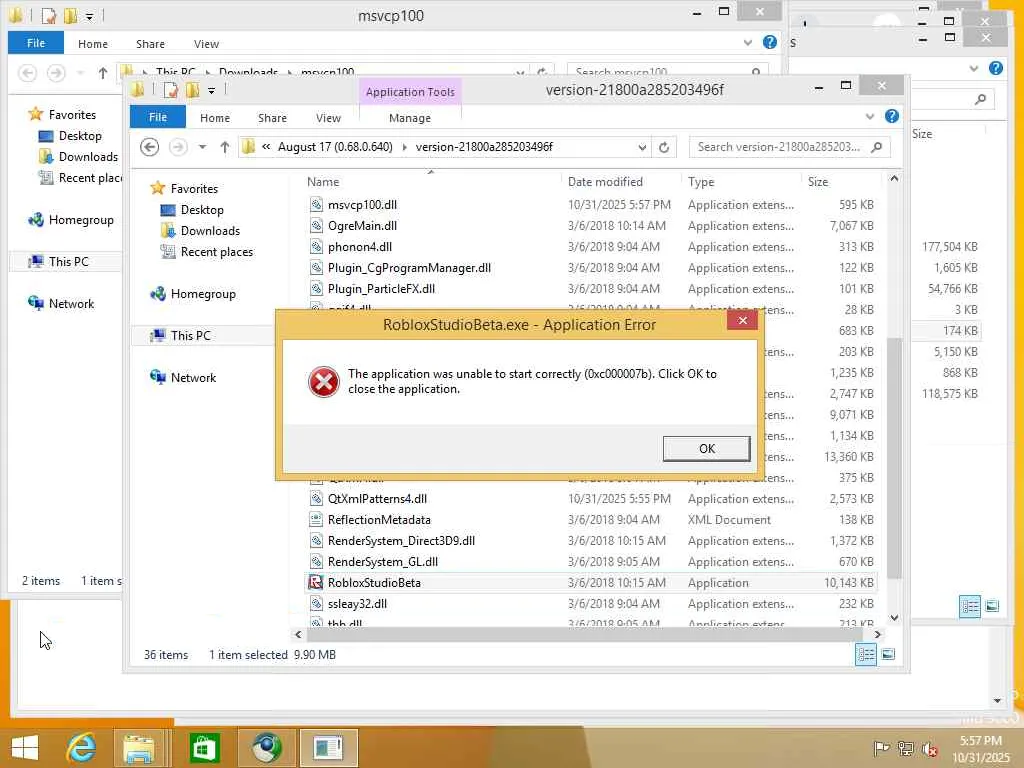Image resolution: width=1024 pixels, height=768 pixels.
Task: Click Up arrow in front Explorer window
Action: pyautogui.click(x=225, y=147)
